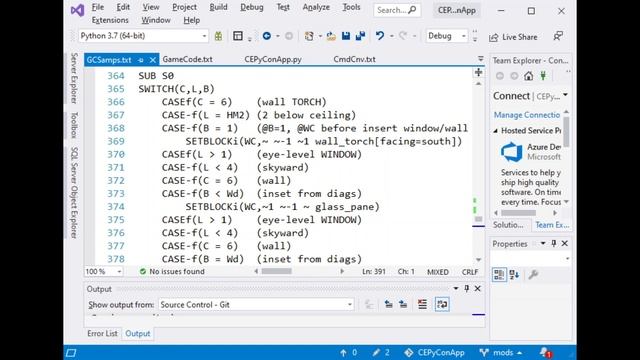
Task: Click the unpushed commits count in status bar
Action: click(x=348, y=353)
